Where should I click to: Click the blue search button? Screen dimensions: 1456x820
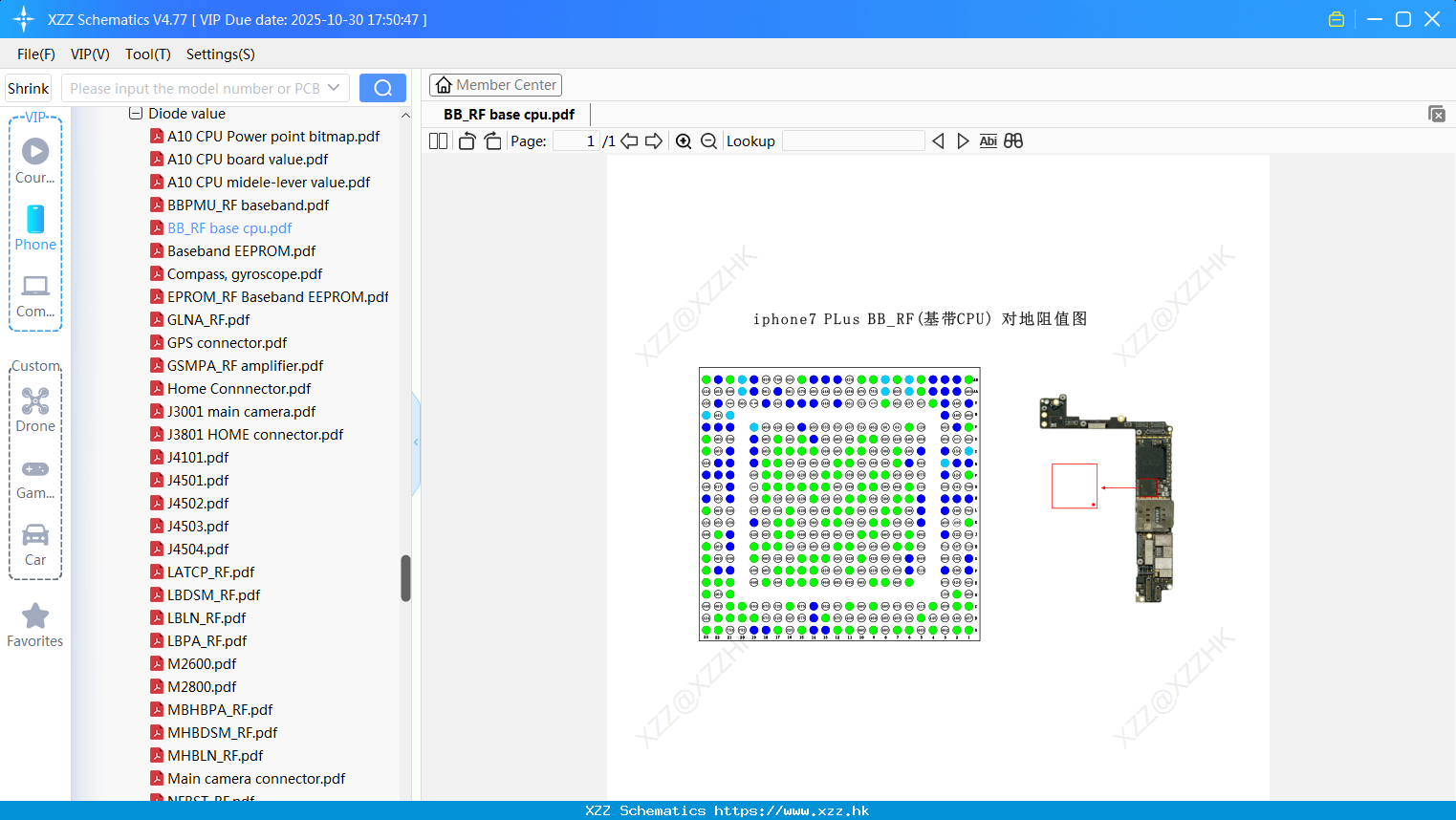pos(382,88)
